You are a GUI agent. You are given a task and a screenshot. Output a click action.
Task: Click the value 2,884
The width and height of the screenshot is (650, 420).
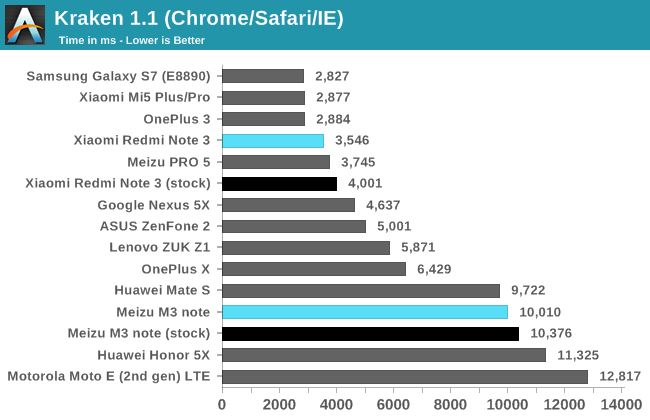[x=333, y=119]
